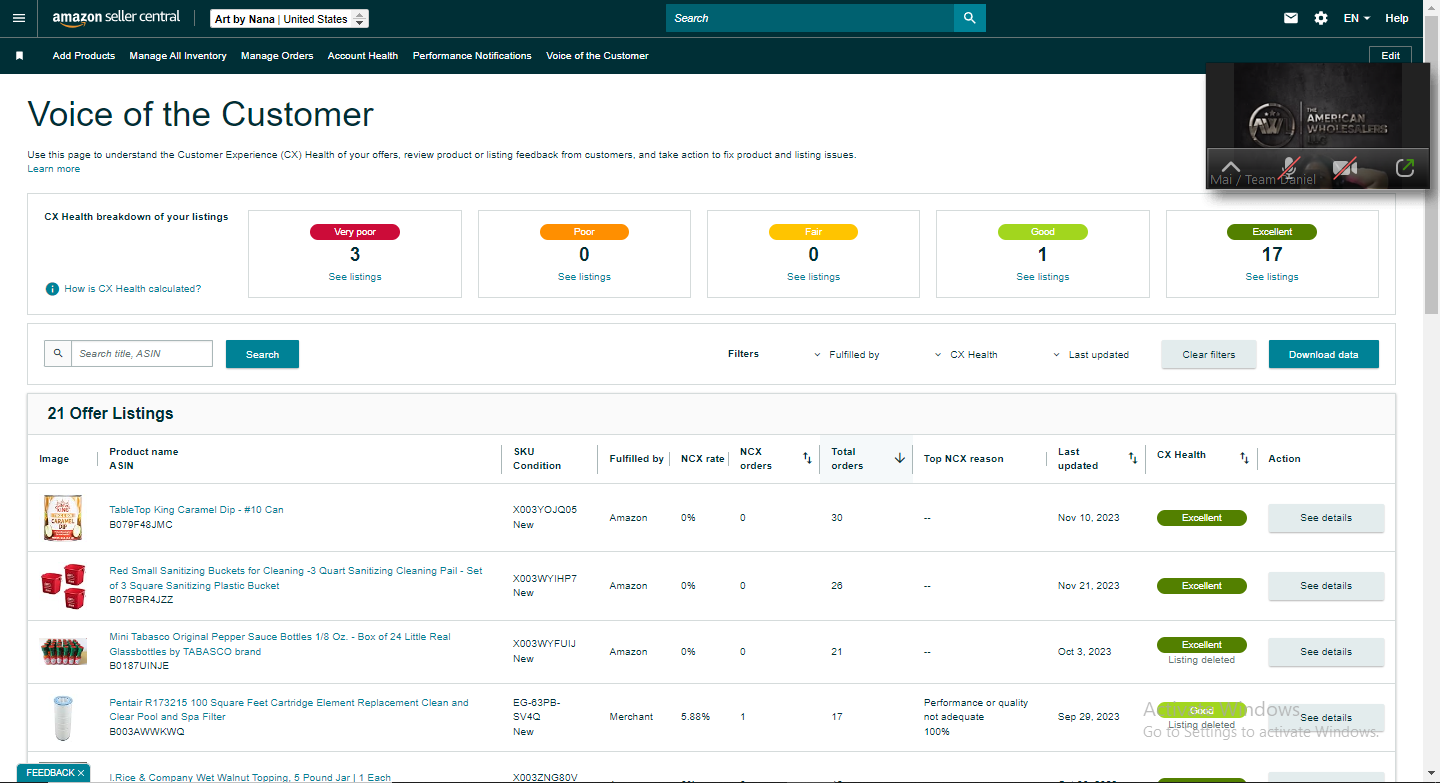Expand the Fulfilled by filter
Viewport: 1440px width, 783px height.
coord(847,355)
